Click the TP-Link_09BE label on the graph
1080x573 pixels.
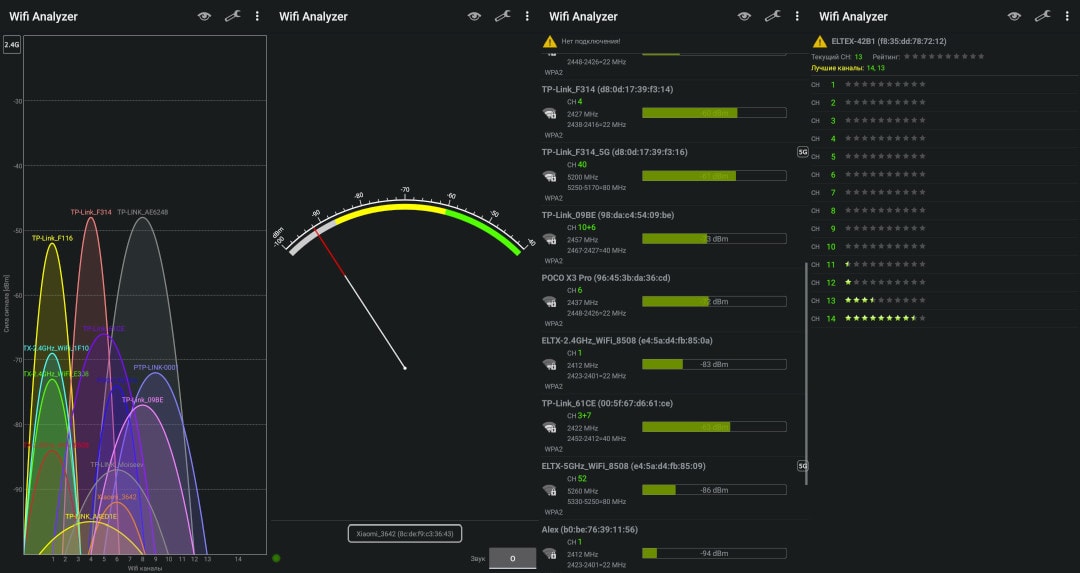point(143,400)
